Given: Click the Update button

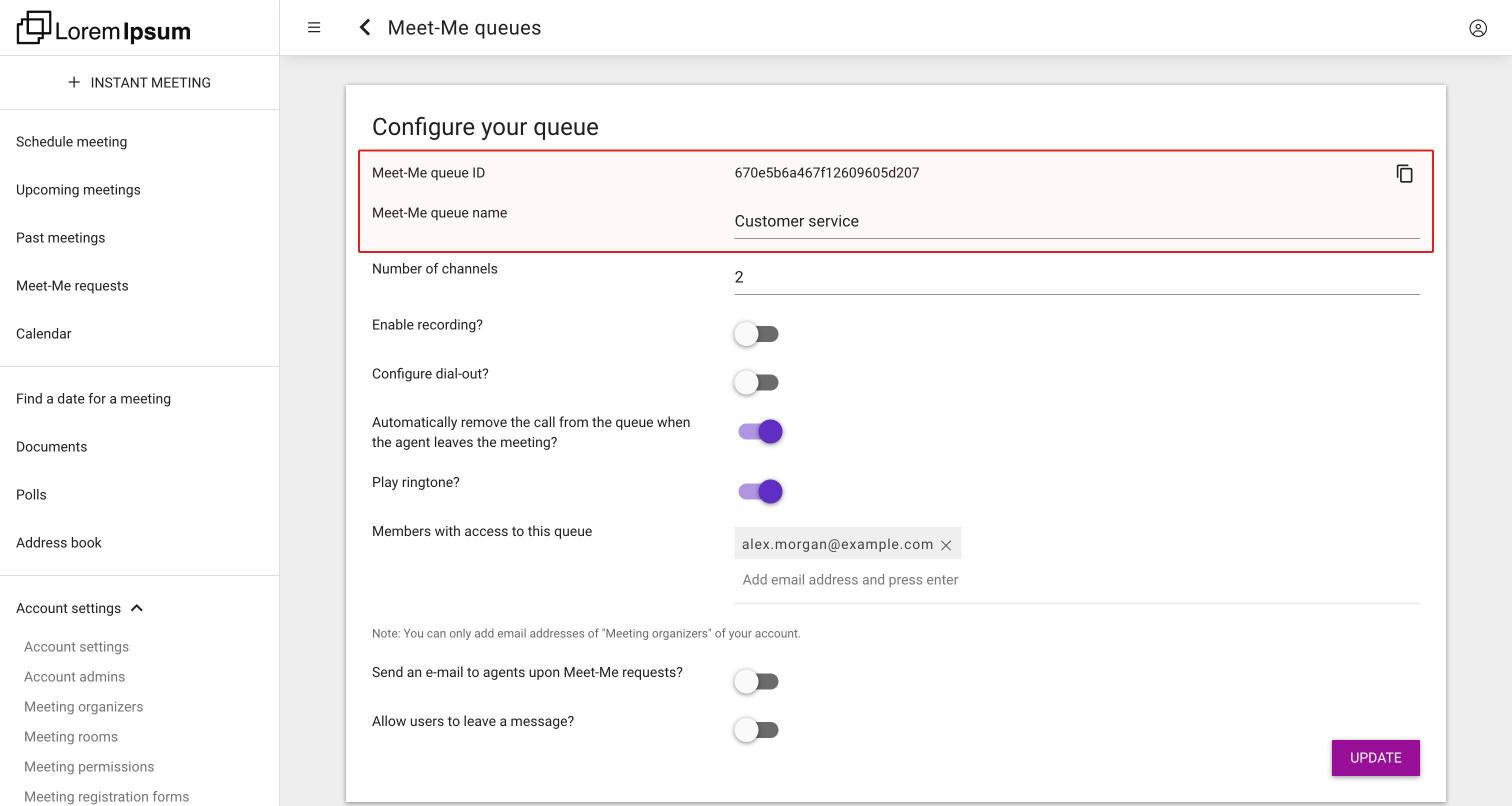Looking at the screenshot, I should point(1375,758).
